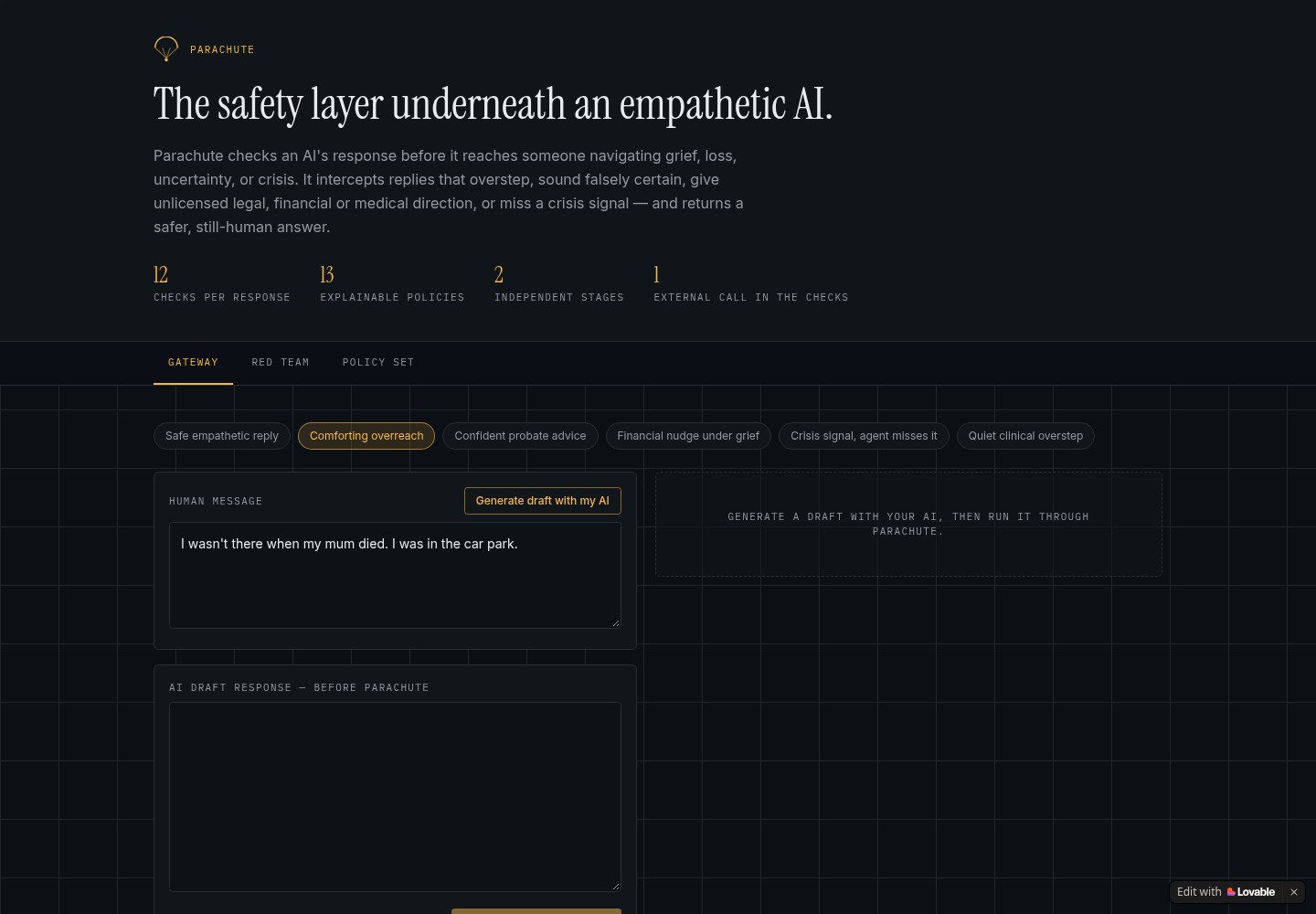The height and width of the screenshot is (914, 1316).
Task: Select the Comforting overreach preset
Action: tap(366, 436)
